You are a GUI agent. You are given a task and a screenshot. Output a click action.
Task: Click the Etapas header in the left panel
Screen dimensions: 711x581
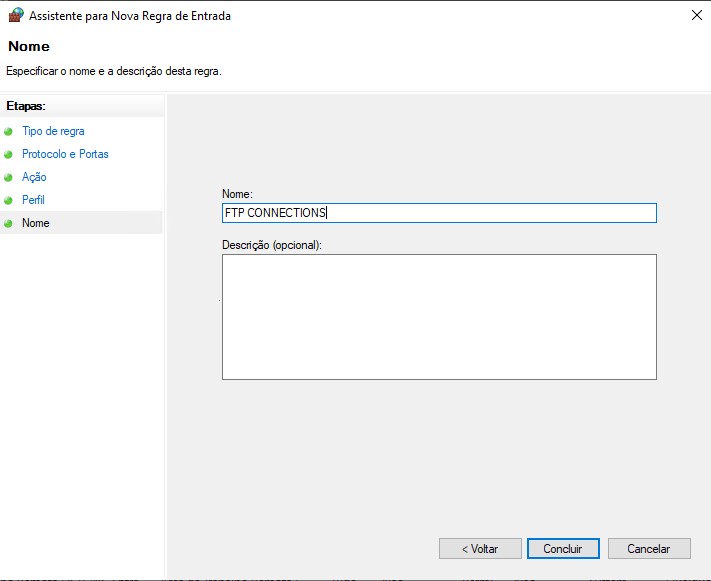26,105
